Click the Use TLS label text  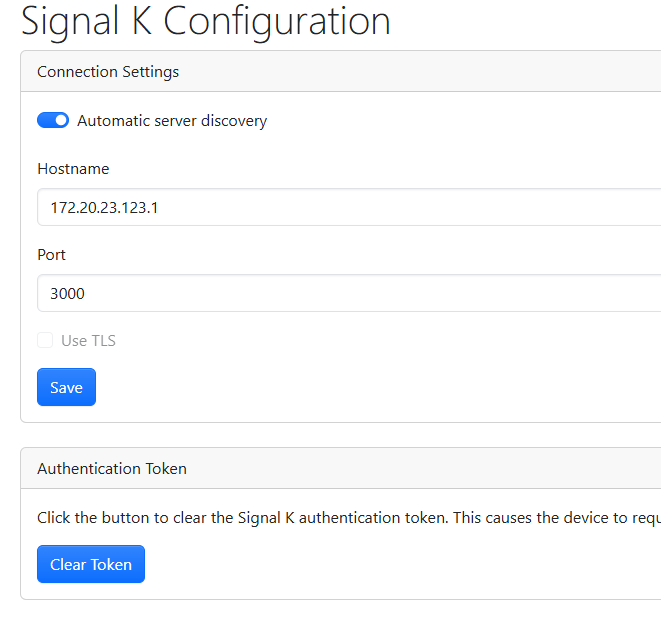pos(89,341)
